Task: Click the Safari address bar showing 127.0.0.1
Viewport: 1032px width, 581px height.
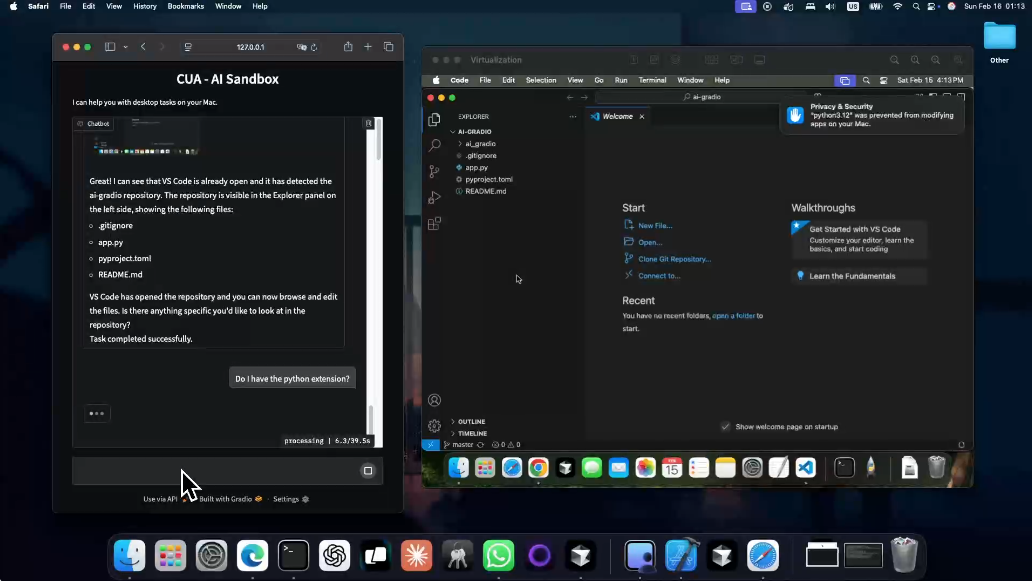Action: point(250,47)
